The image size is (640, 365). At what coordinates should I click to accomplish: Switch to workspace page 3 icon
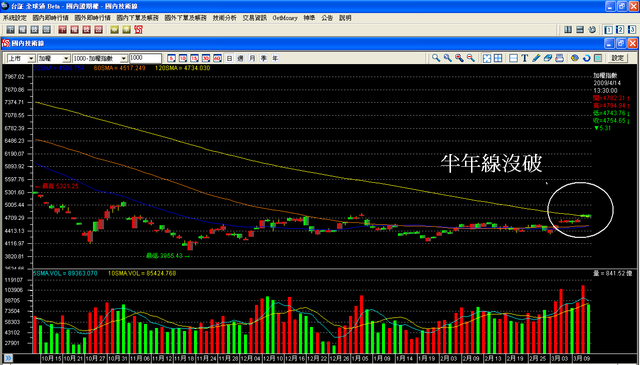(x=631, y=29)
